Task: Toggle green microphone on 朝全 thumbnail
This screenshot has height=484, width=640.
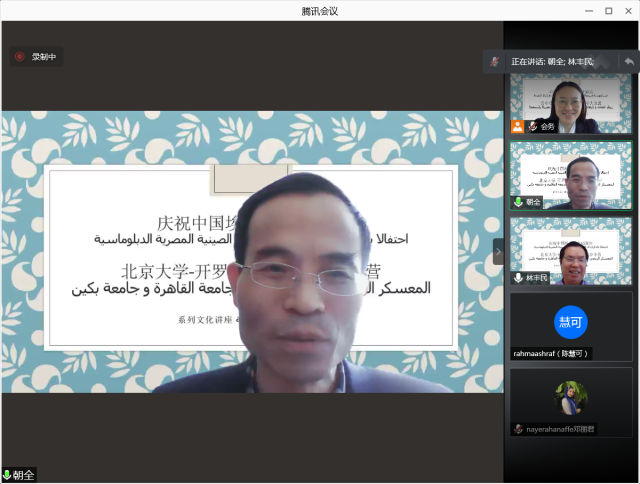Action: (518, 202)
